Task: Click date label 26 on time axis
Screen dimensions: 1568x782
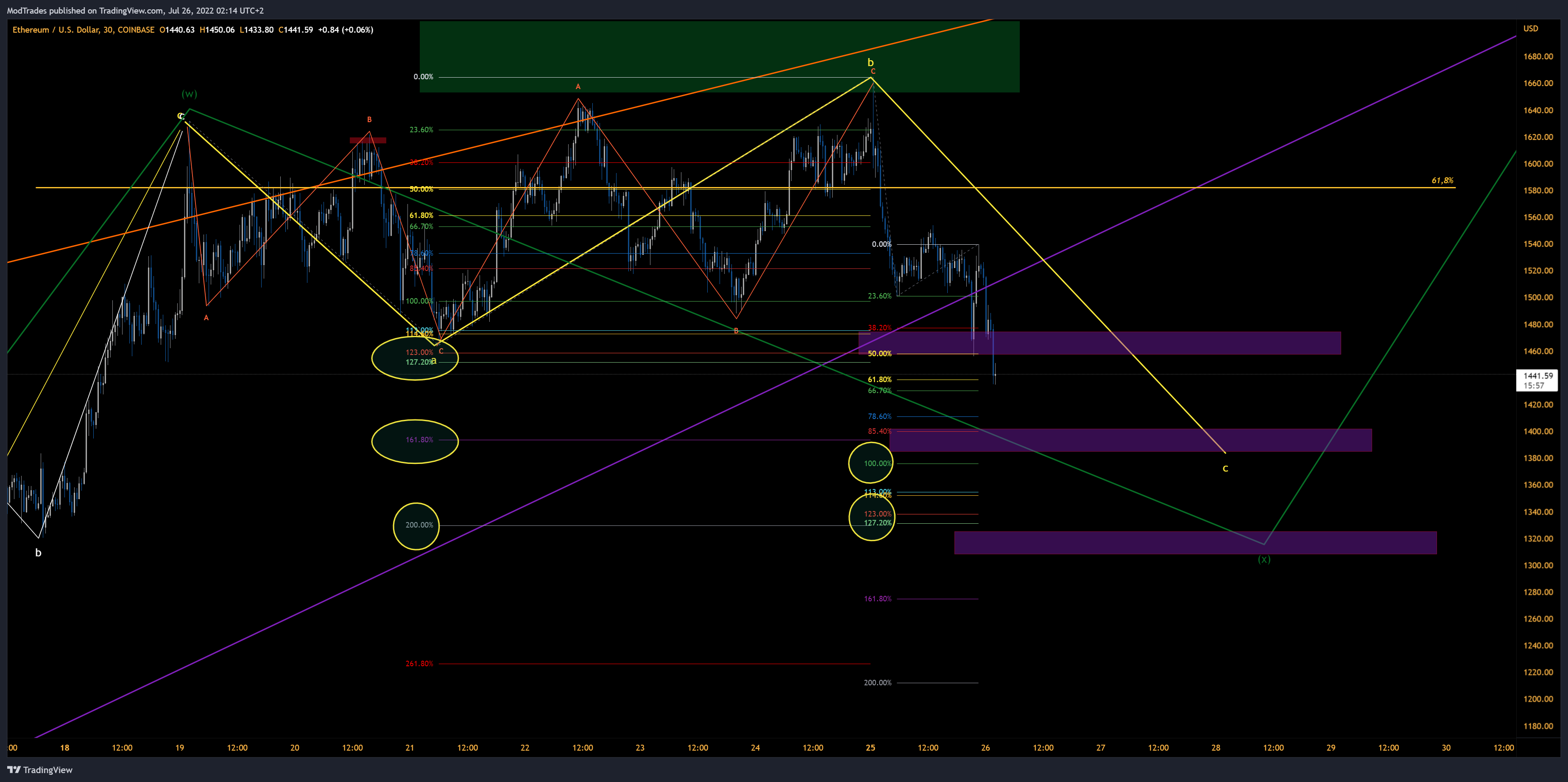Action: (985, 748)
